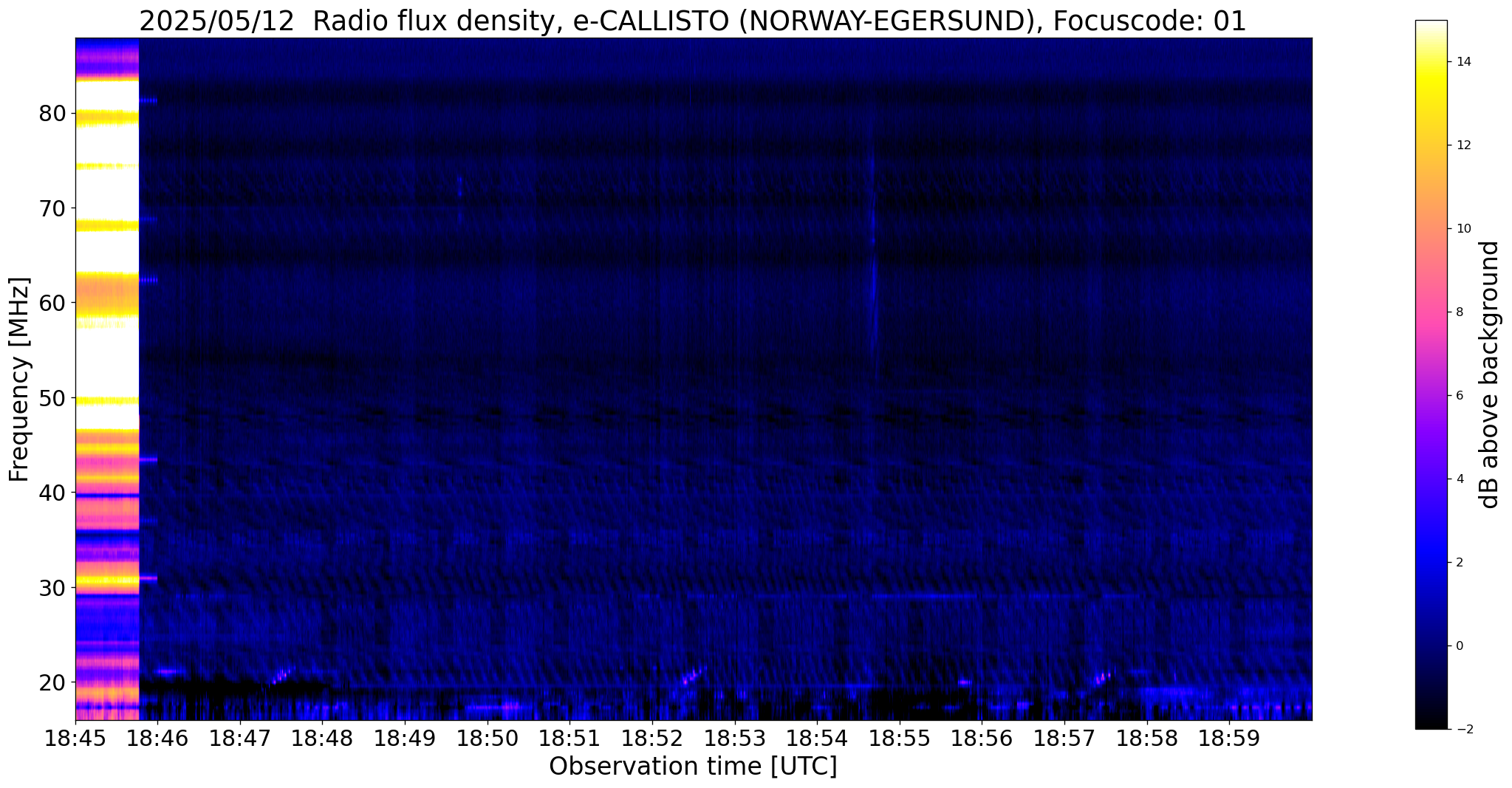The width and height of the screenshot is (1512, 788).
Task: Click the 18:49 time tick label
Action: [405, 738]
